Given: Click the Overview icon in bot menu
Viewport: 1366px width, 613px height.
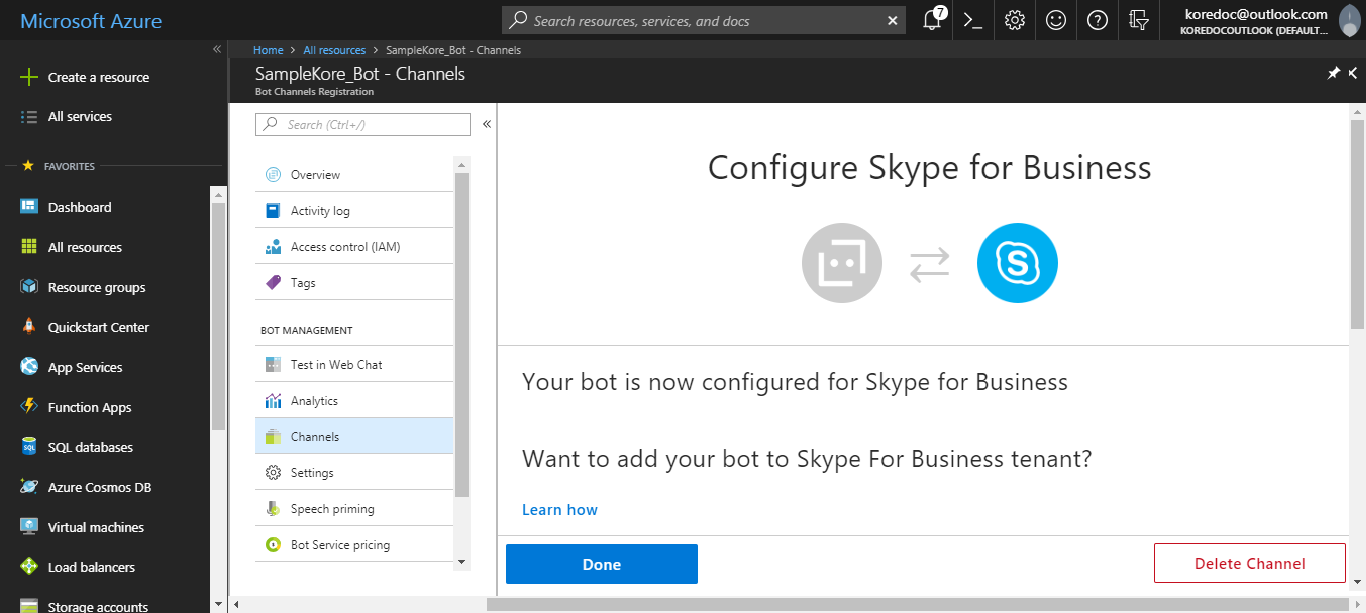Looking at the screenshot, I should tap(273, 175).
